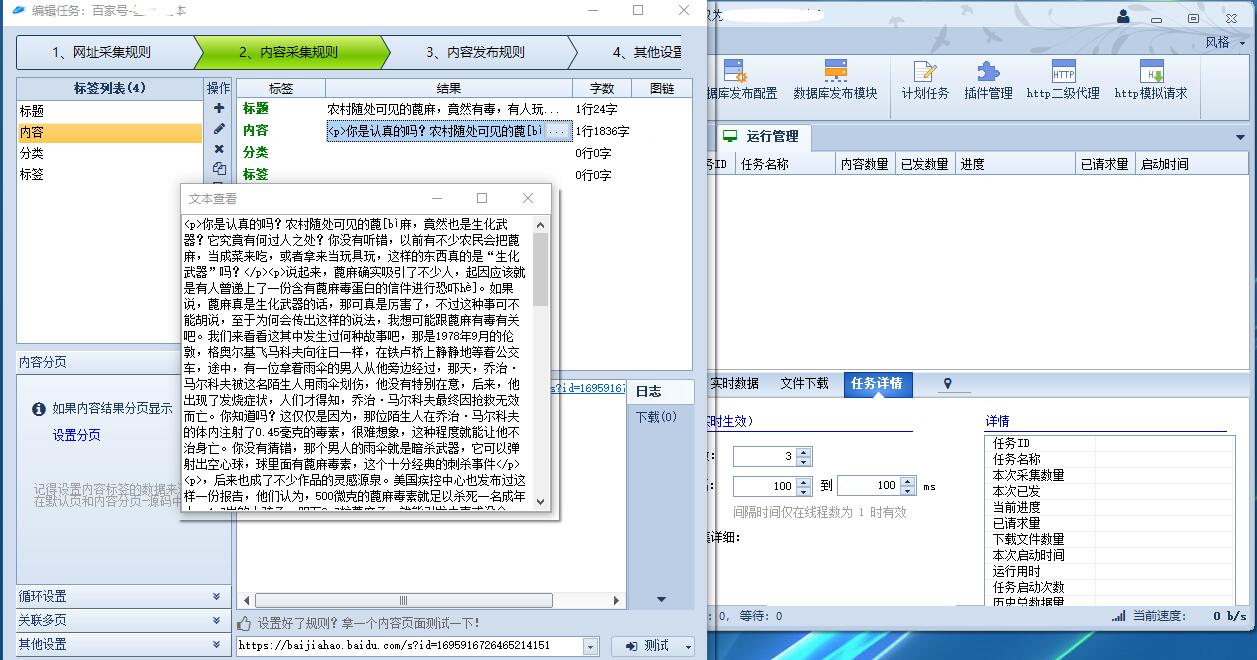Select 分类 in the tag list

32,153
